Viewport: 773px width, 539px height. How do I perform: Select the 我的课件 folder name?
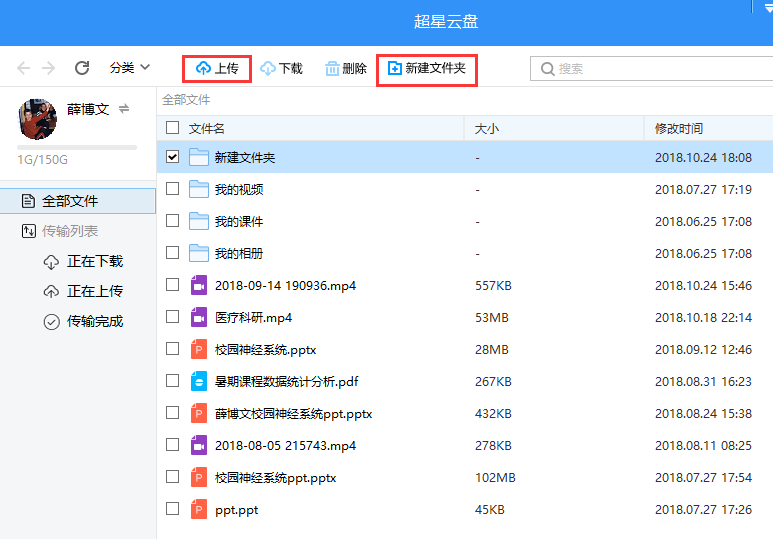(239, 222)
